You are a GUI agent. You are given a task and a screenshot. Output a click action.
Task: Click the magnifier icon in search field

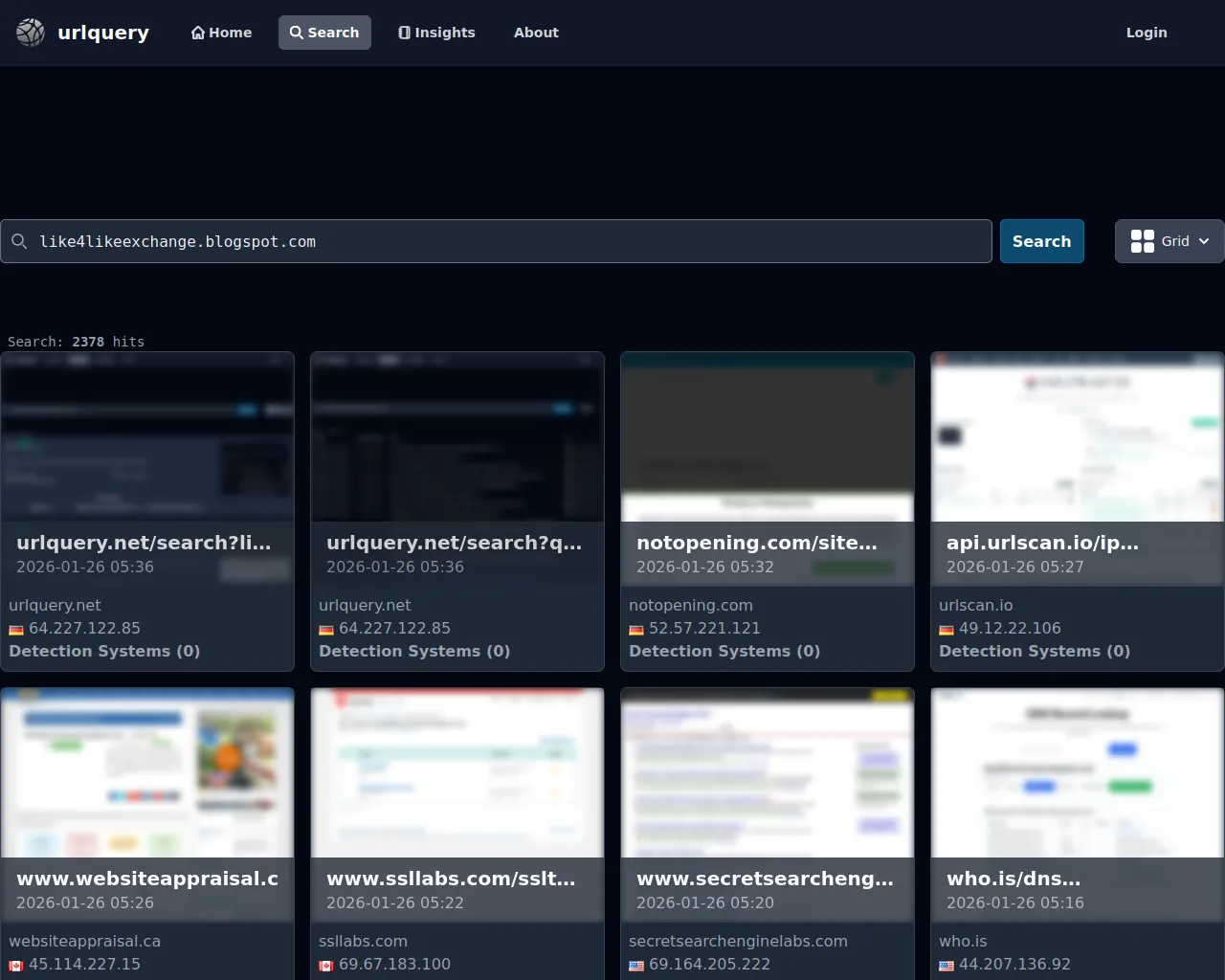(19, 242)
